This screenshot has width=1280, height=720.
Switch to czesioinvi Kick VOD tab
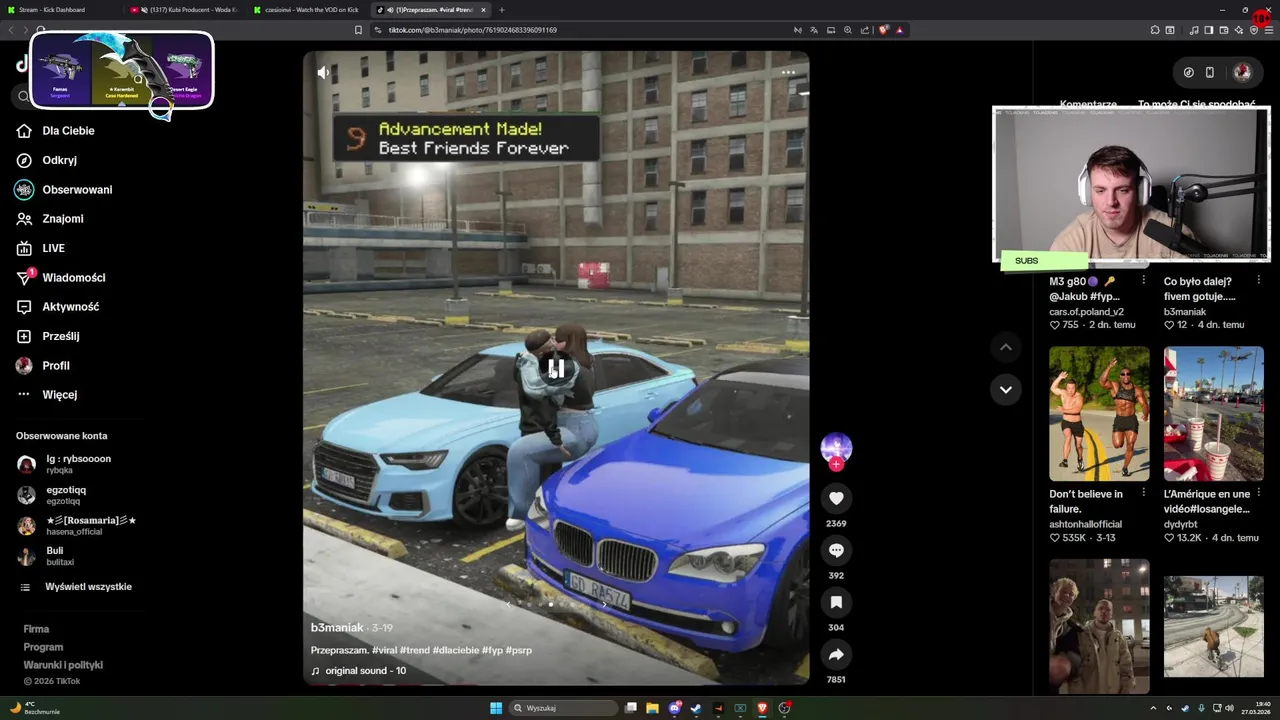(x=306, y=10)
